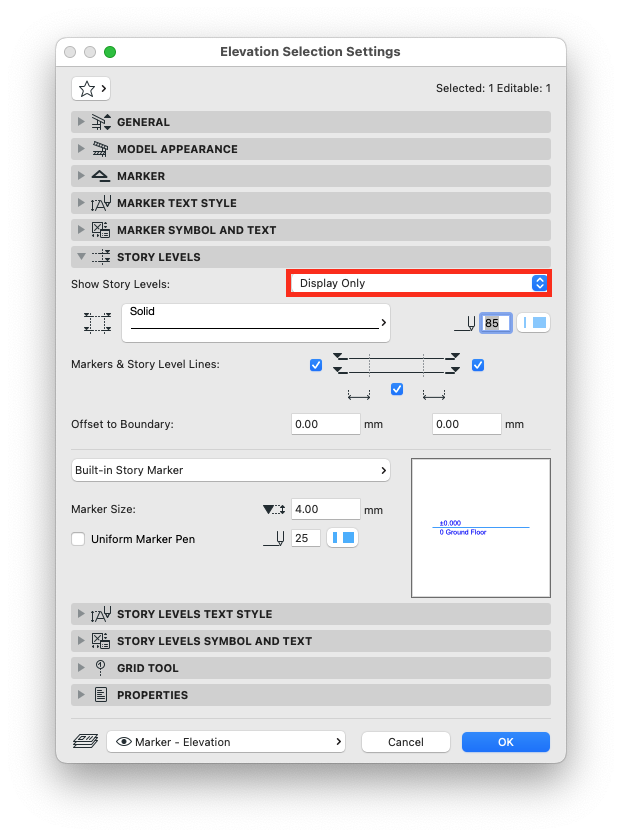Click the marker pen number field 25

click(x=306, y=538)
